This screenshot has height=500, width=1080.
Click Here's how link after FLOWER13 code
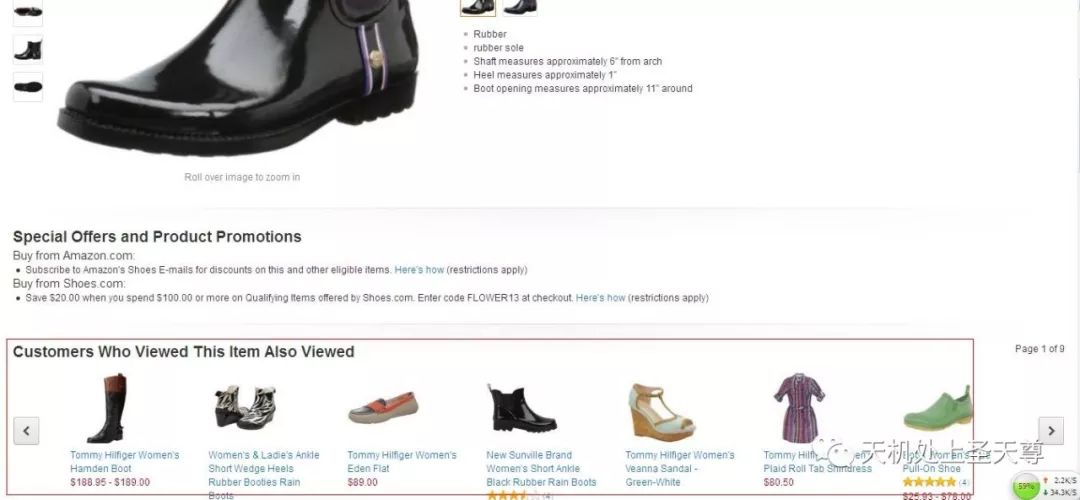(x=601, y=298)
